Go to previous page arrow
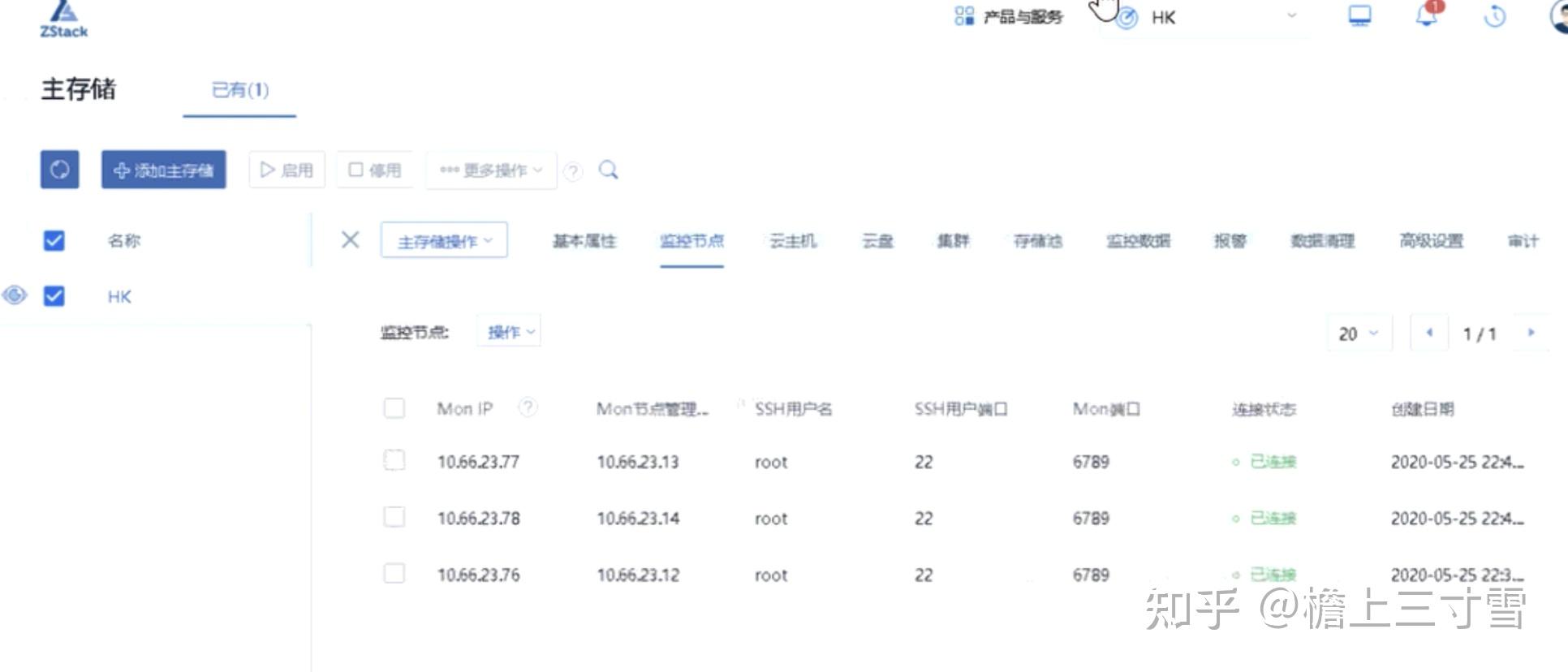Screen dimensions: 1568x672 [1429, 333]
